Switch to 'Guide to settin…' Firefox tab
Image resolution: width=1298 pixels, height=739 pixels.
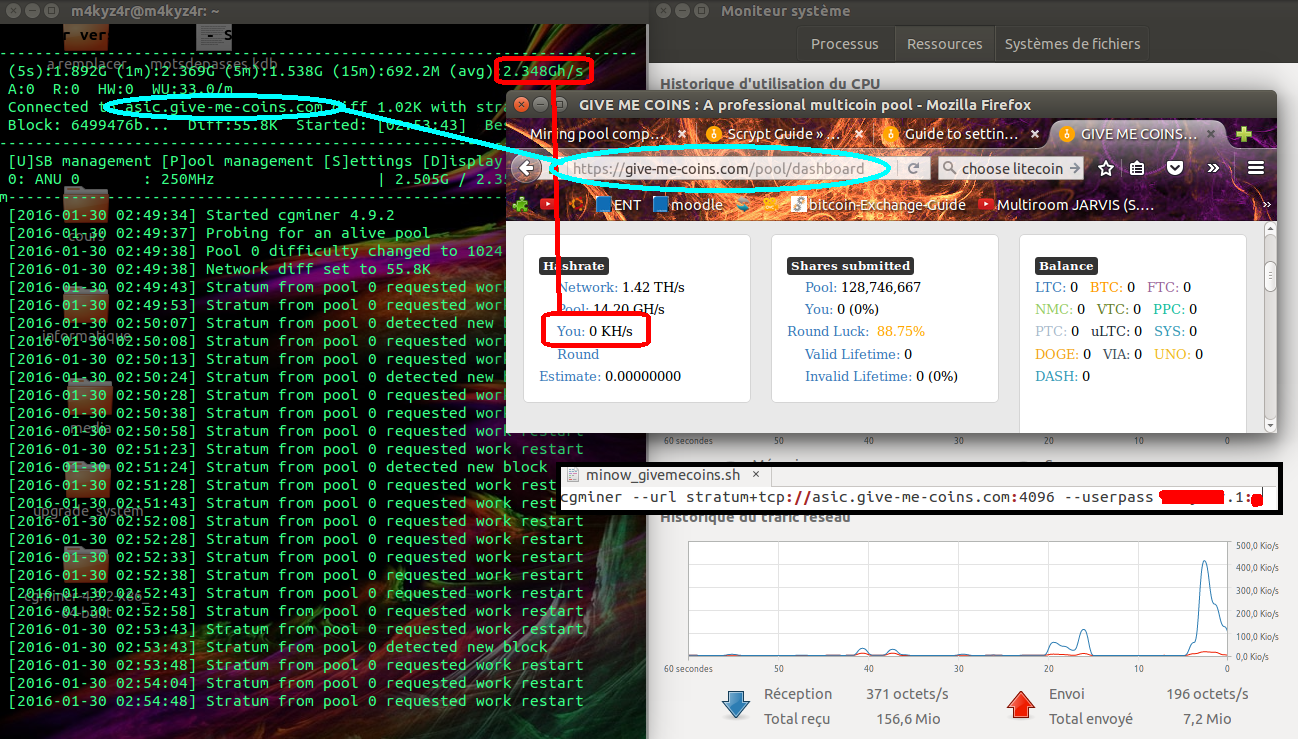tap(958, 134)
